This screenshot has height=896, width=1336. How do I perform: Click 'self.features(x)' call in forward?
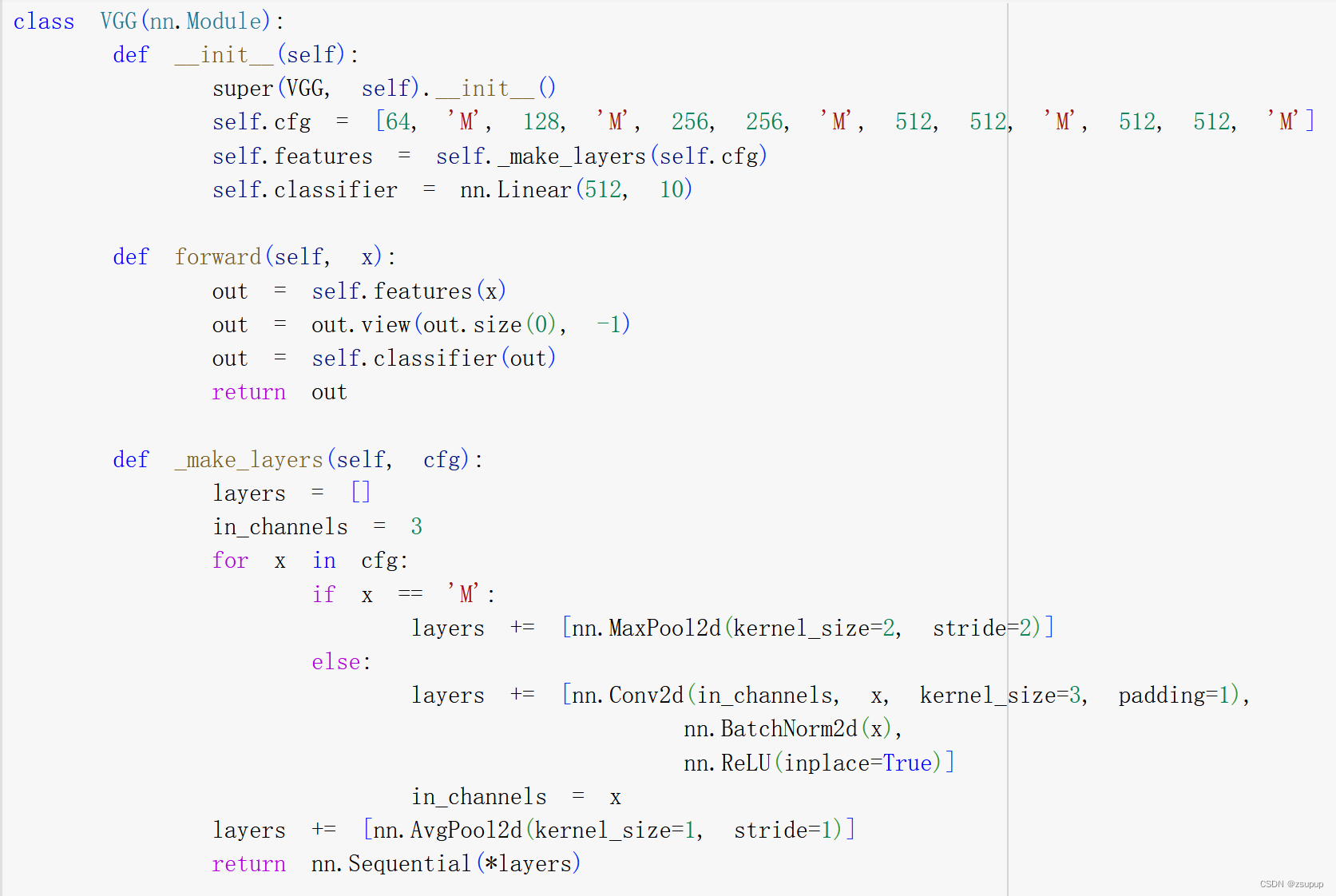click(x=409, y=291)
